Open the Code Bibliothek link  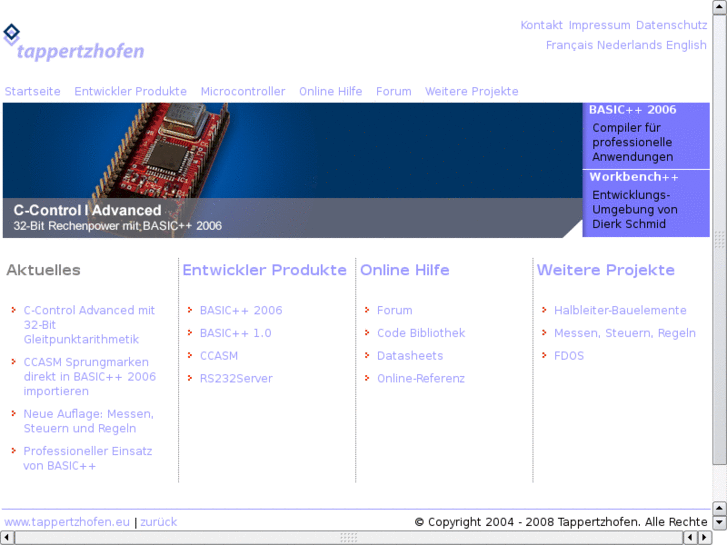click(421, 333)
